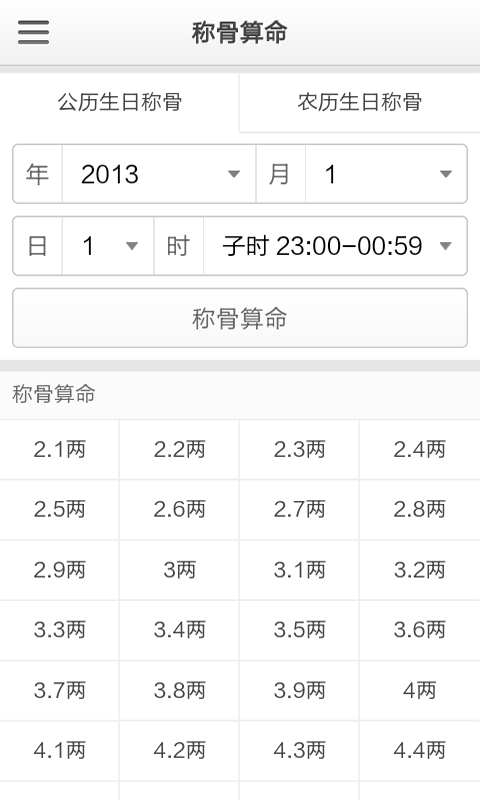Open the 3.7两 weight entry
The image size is (480, 800).
(60, 690)
